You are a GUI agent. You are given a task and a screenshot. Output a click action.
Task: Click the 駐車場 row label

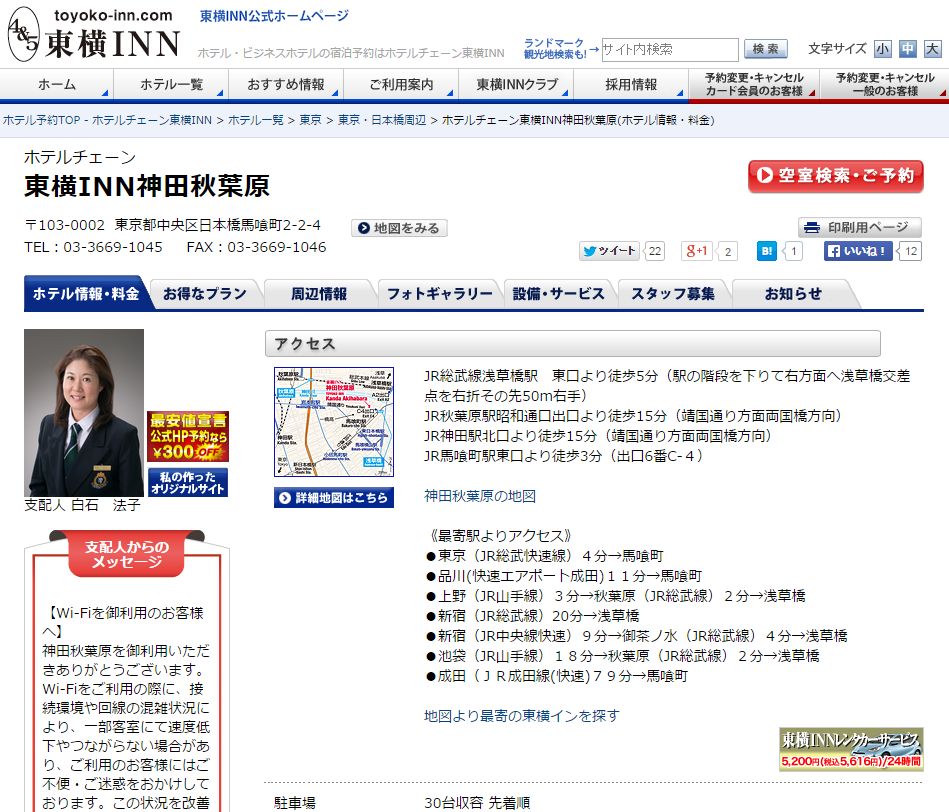295,803
